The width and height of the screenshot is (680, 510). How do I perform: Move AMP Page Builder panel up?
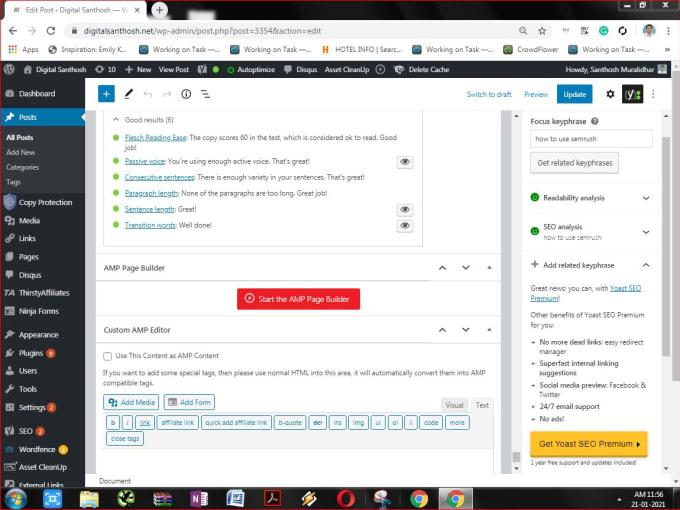click(x=442, y=268)
